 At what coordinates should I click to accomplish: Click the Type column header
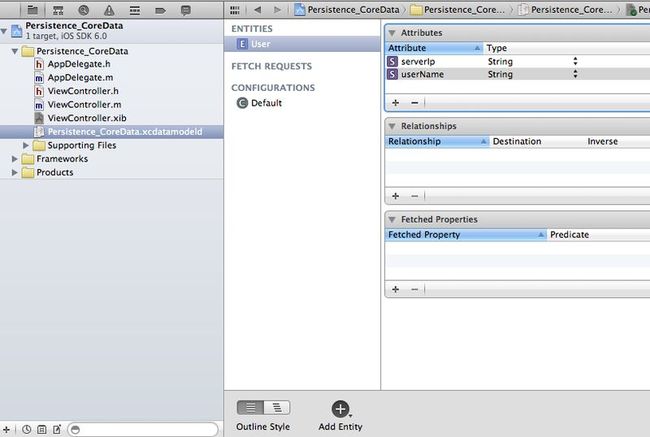pyautogui.click(x=566, y=48)
